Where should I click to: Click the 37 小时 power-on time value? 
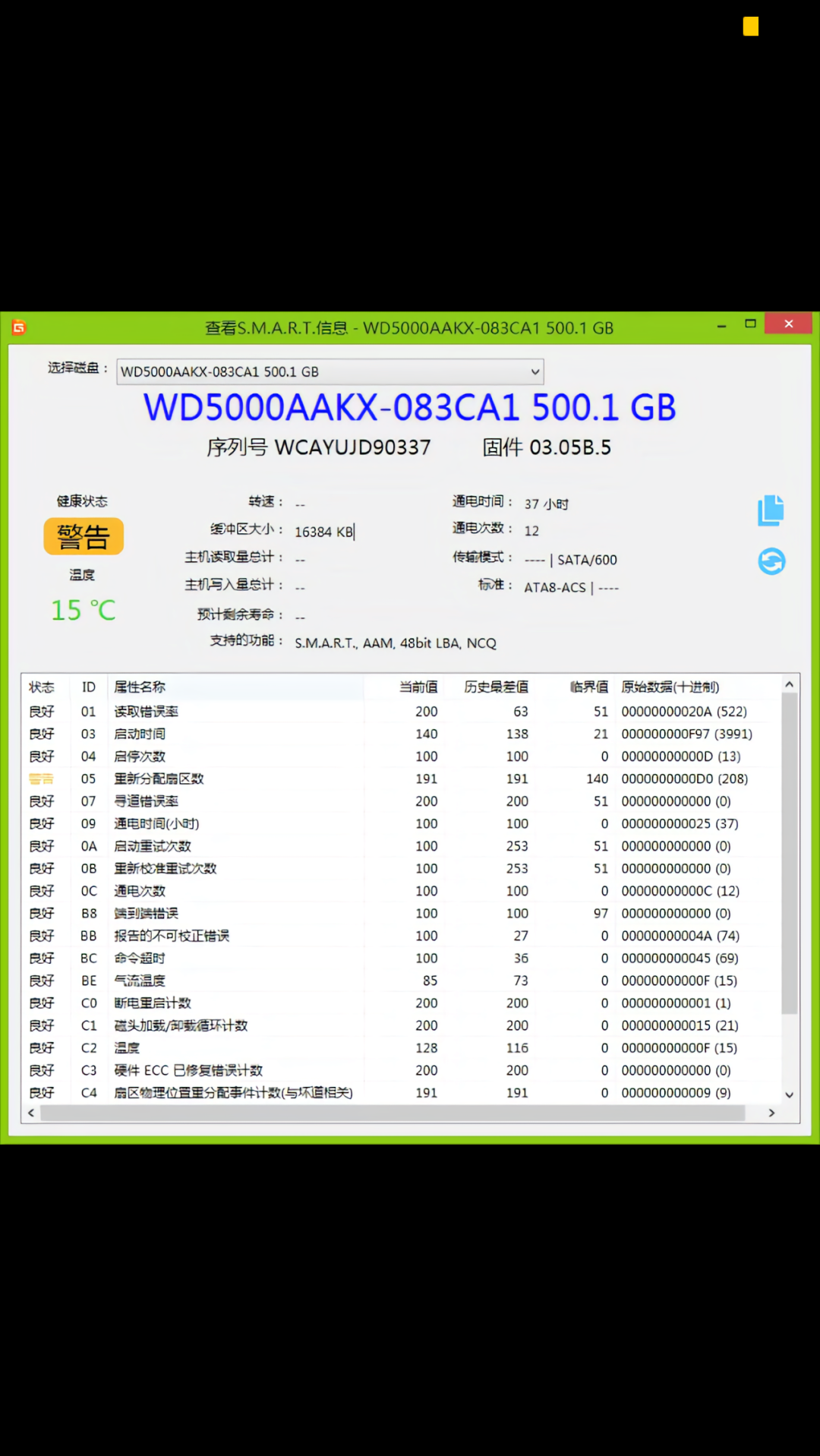pyautogui.click(x=546, y=504)
